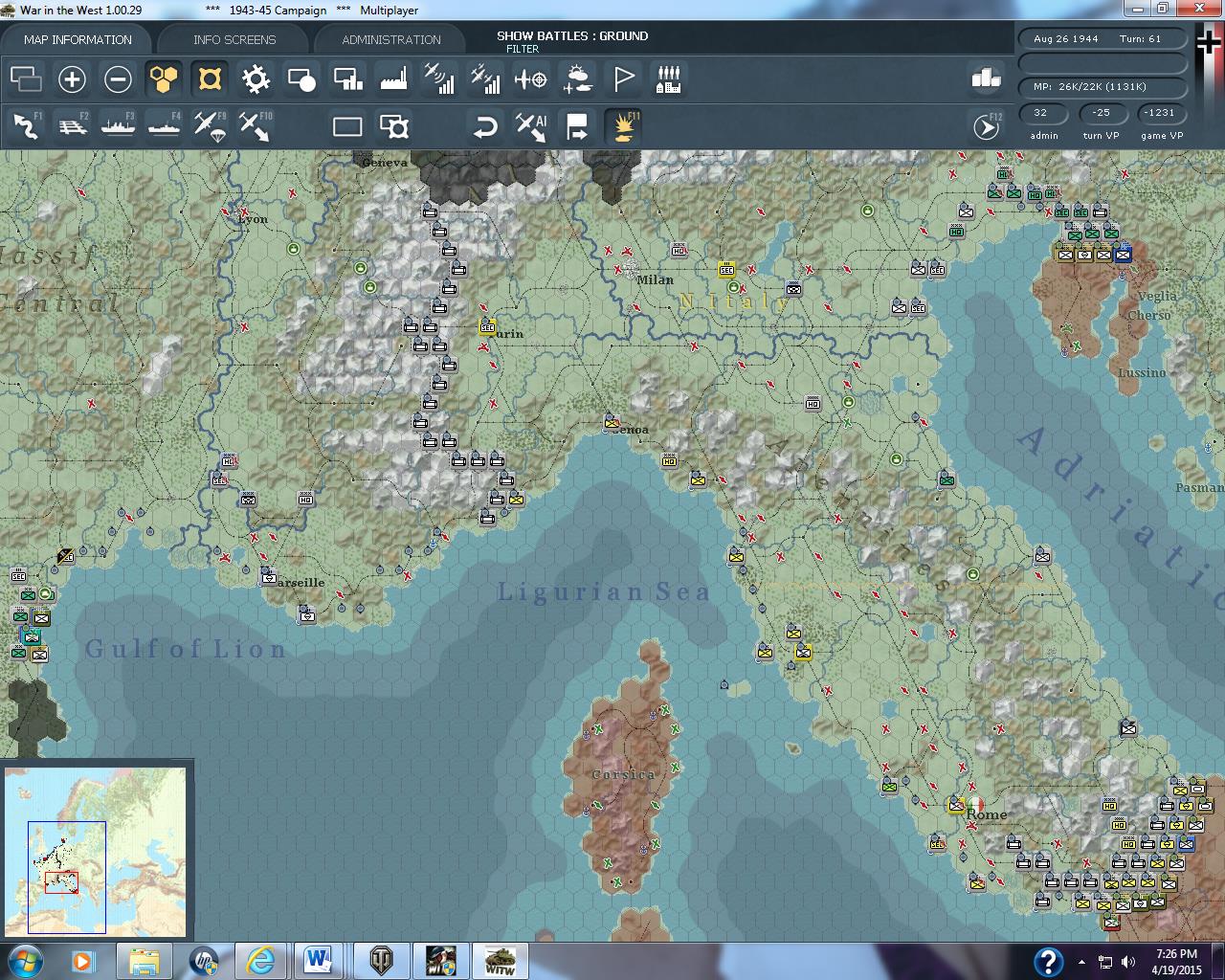Open the bar chart statistics icon
Image resolution: width=1225 pixels, height=980 pixels.
point(986,79)
